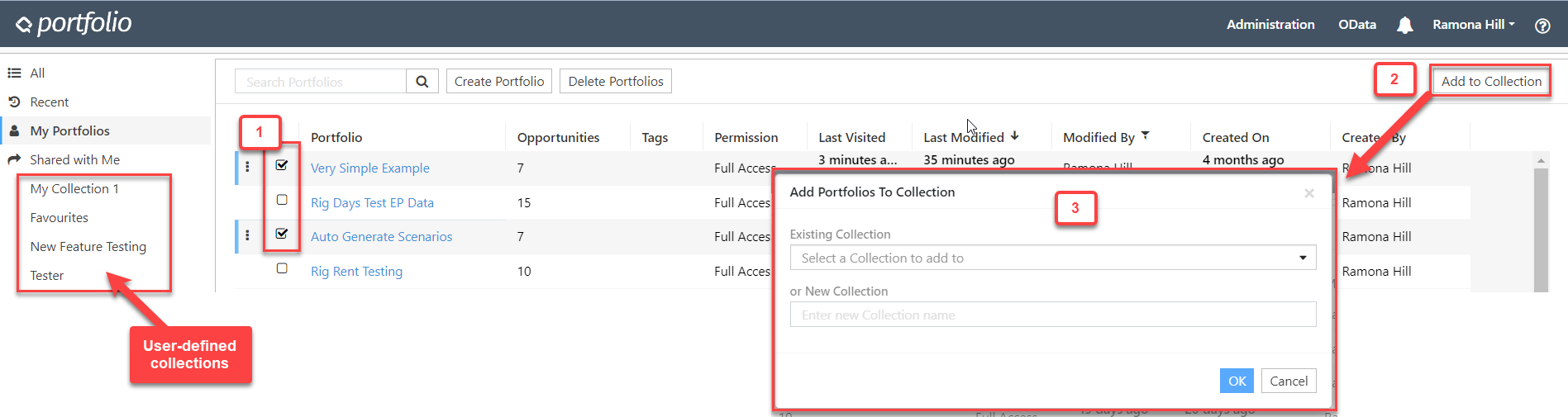The image size is (1568, 417).
Task: Open row menu for Very Simple Example
Action: [x=247, y=168]
